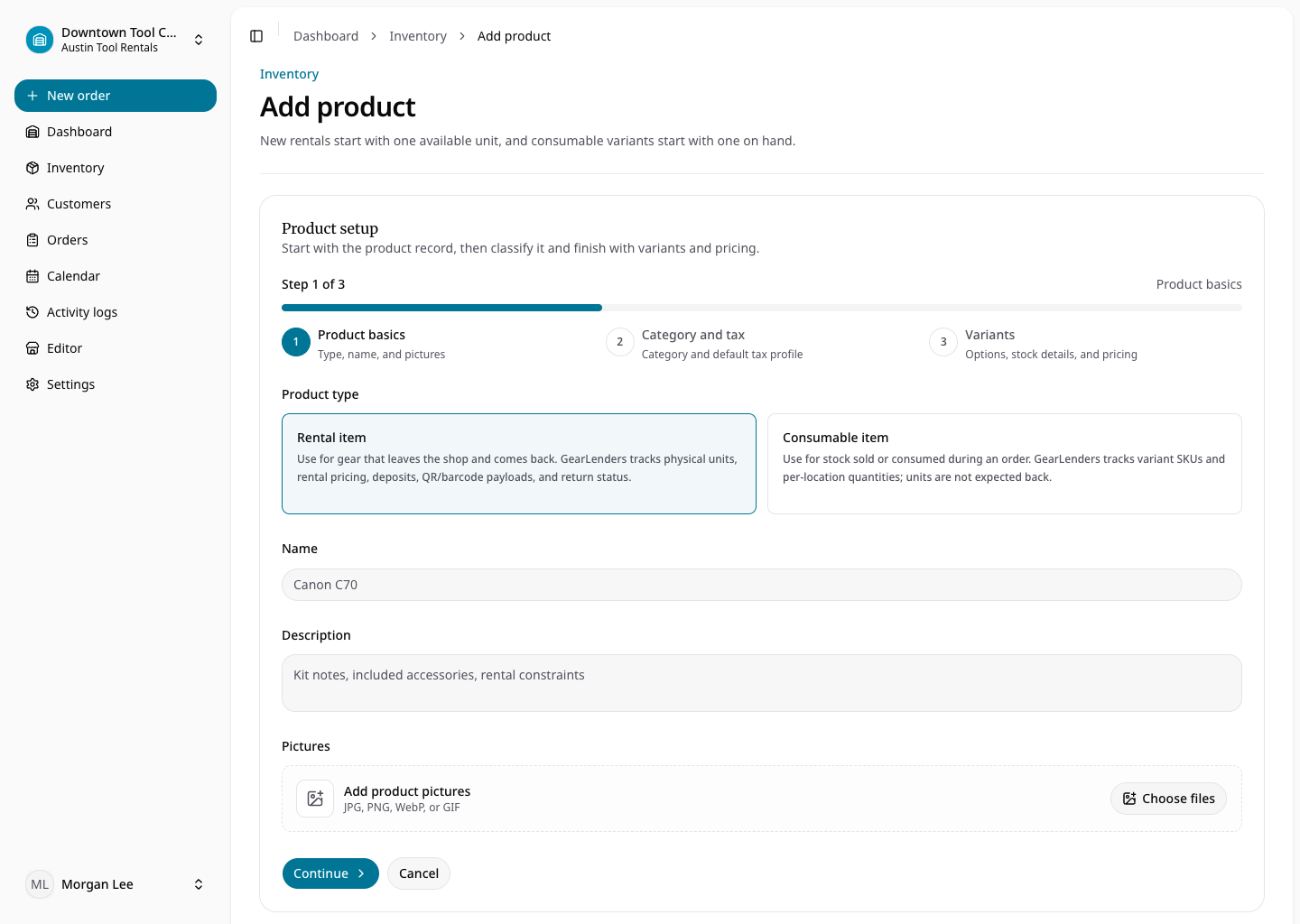Click the Step 1 of 3 label
Screen dimensions: 1300x924
coord(313,284)
